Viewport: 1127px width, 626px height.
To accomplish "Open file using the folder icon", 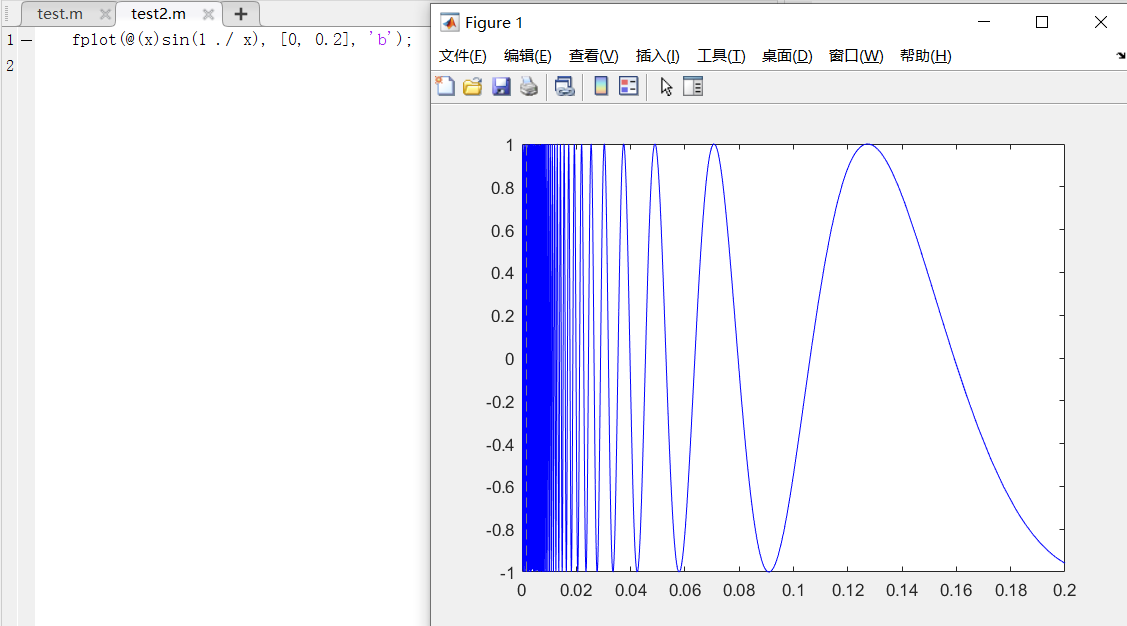I will click(x=472, y=87).
